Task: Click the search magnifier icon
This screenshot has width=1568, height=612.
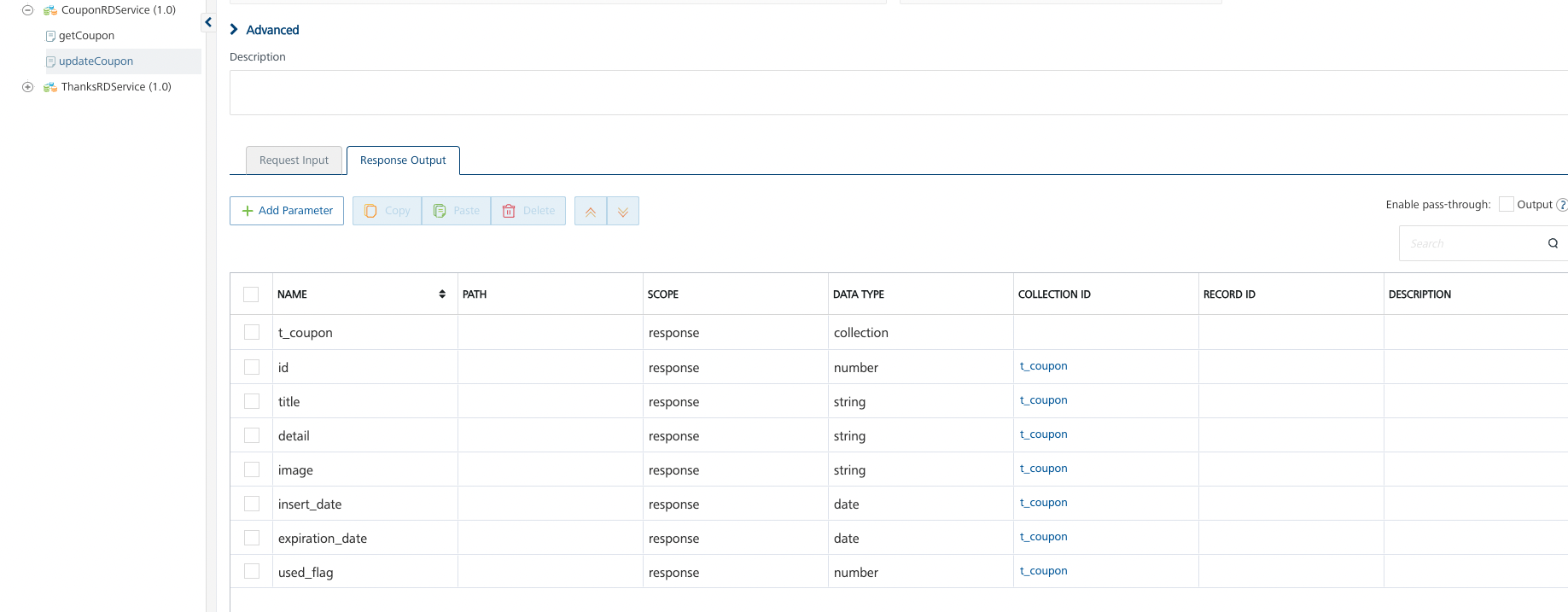Action: tap(1553, 243)
